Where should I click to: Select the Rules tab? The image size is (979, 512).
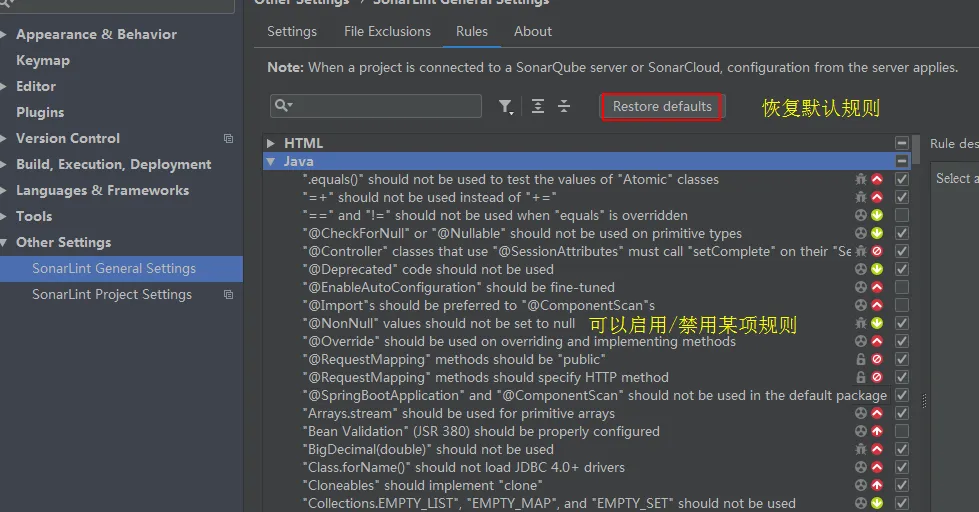(x=471, y=31)
